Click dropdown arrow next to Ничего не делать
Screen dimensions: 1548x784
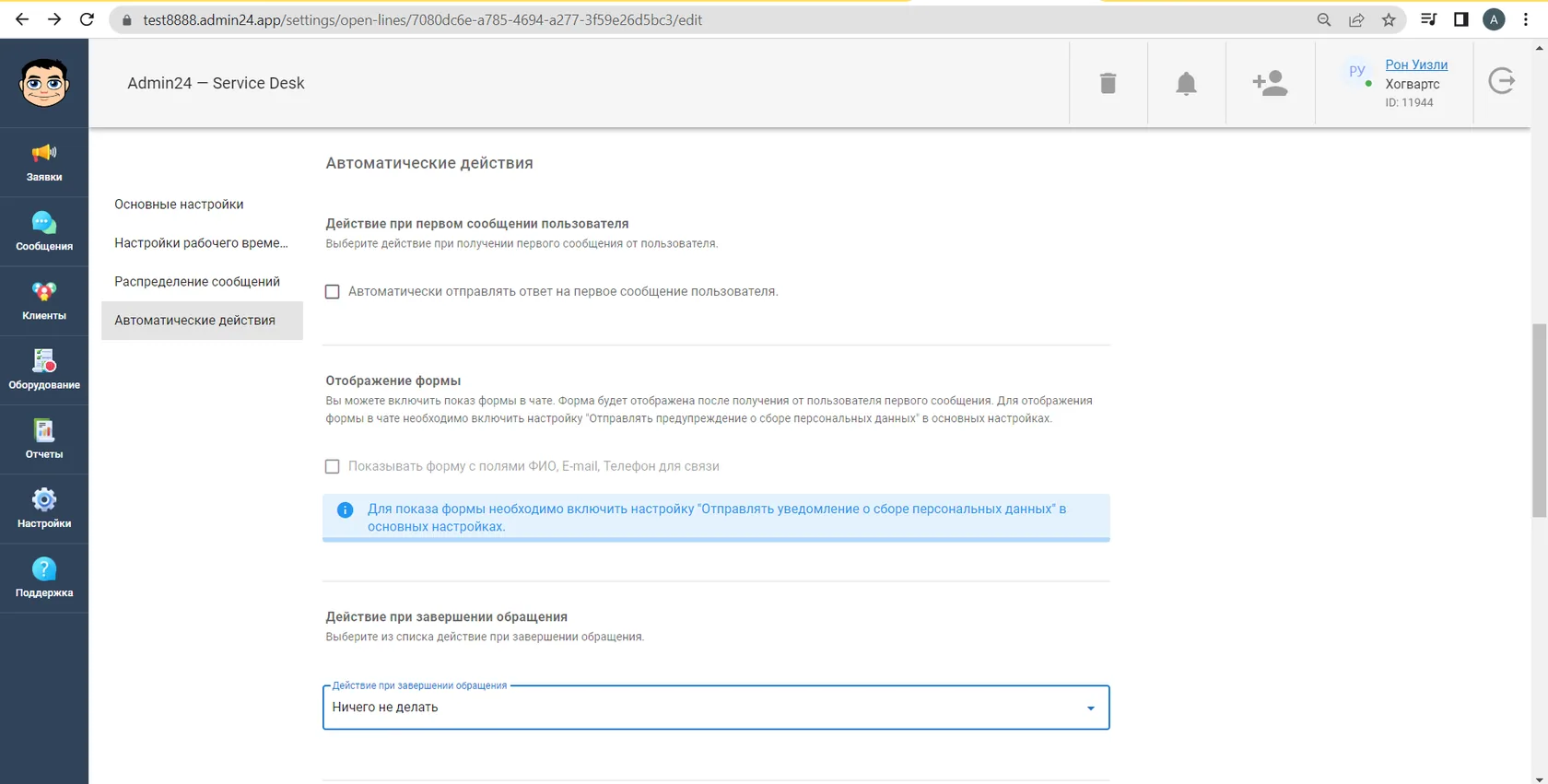pos(1090,708)
